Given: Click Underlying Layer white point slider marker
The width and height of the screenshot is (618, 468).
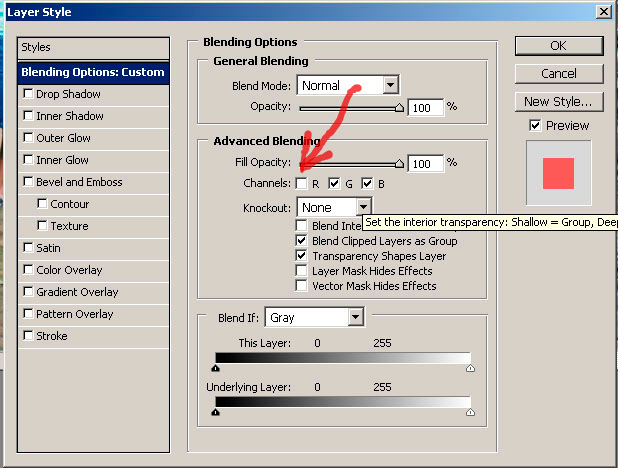Looking at the screenshot, I should (470, 411).
